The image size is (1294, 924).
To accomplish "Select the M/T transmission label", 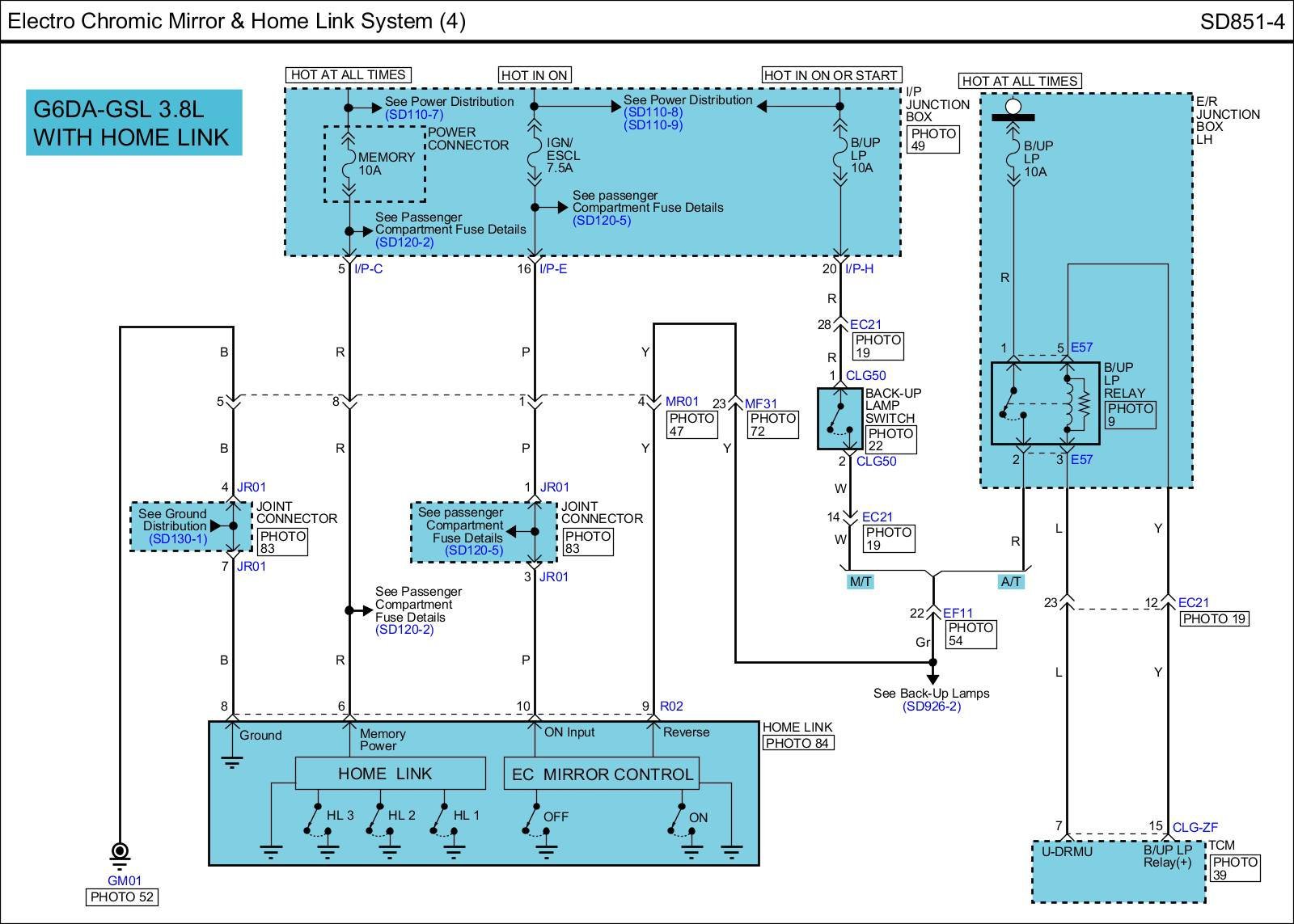I will coord(860,582).
